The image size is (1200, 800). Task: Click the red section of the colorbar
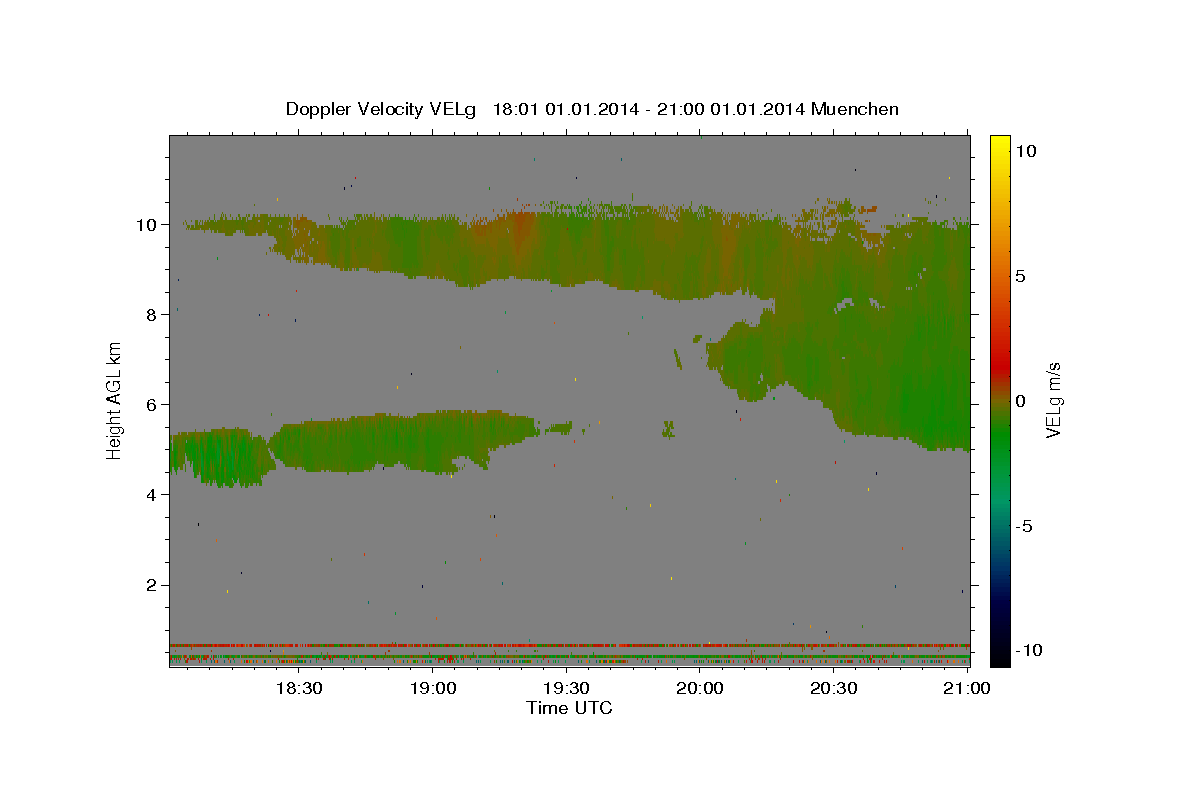coord(999,365)
